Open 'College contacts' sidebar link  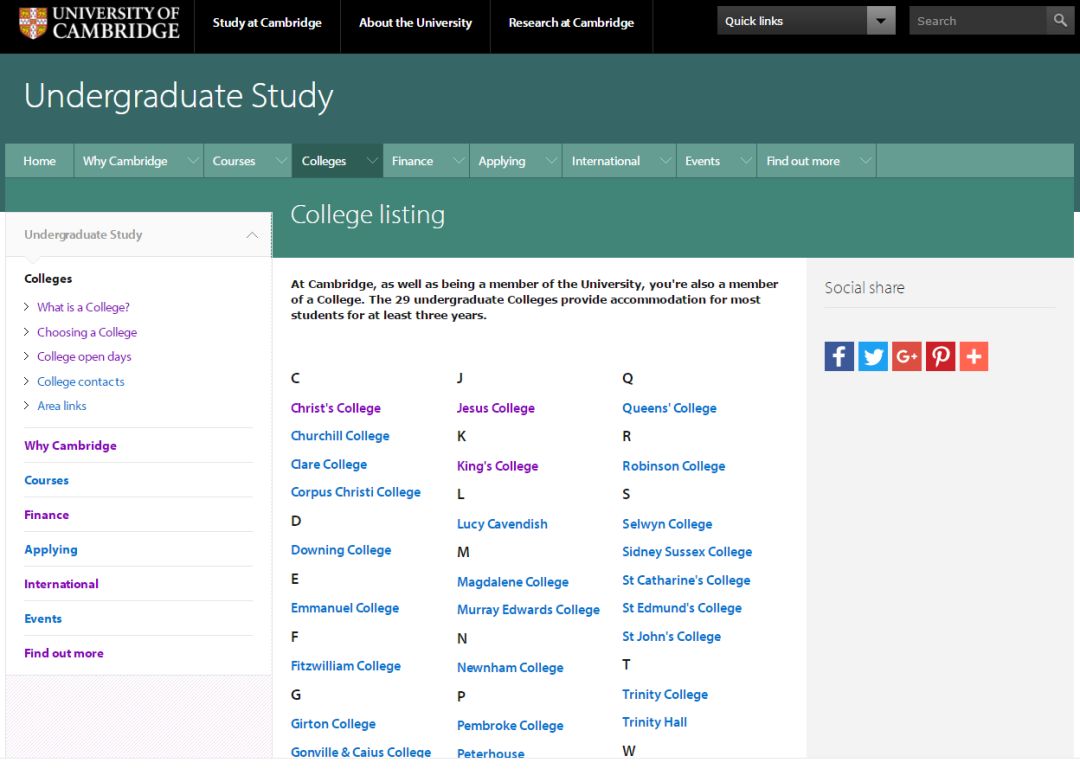[x=81, y=381]
